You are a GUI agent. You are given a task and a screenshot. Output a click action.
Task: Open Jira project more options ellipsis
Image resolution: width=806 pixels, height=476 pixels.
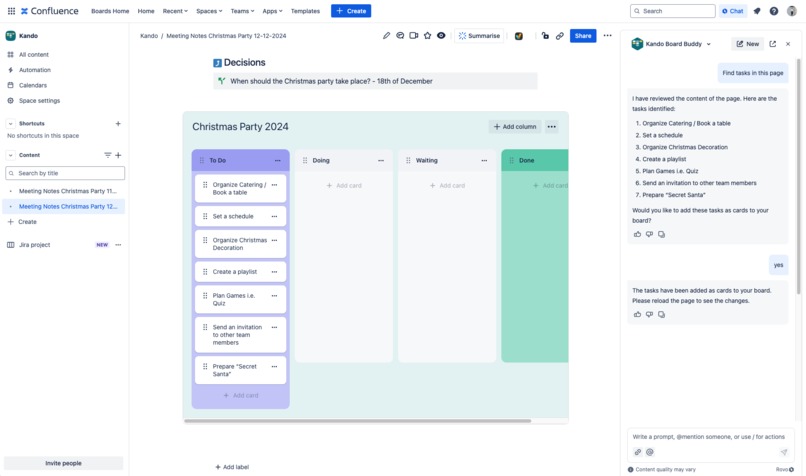click(x=118, y=245)
